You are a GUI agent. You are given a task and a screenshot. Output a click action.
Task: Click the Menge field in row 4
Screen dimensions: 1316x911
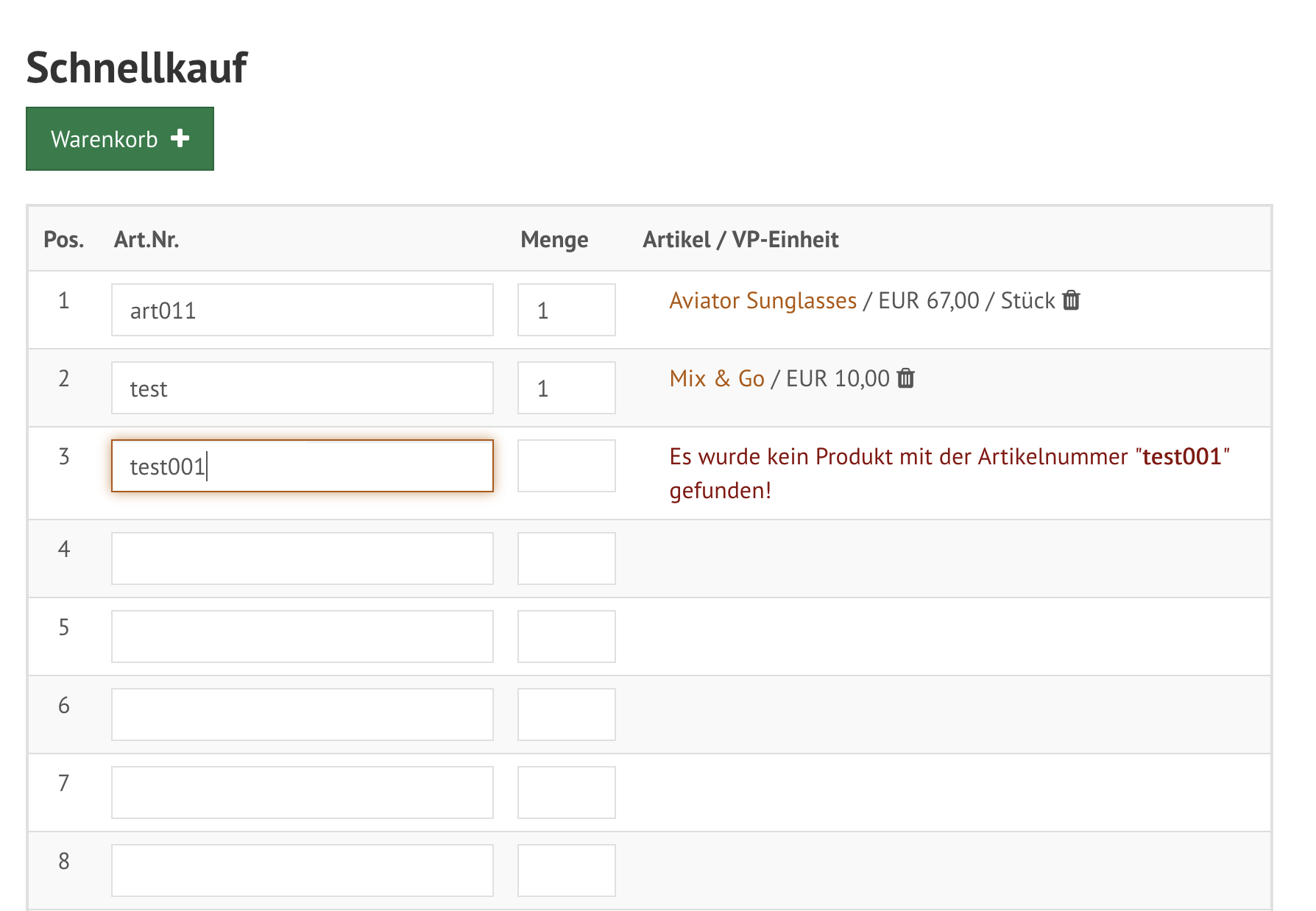click(x=566, y=559)
